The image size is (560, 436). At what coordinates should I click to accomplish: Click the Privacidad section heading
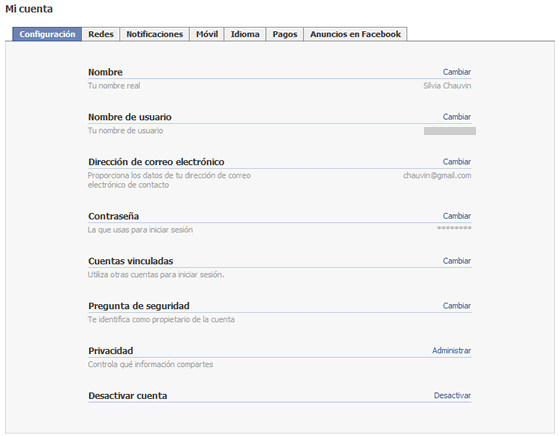point(111,351)
